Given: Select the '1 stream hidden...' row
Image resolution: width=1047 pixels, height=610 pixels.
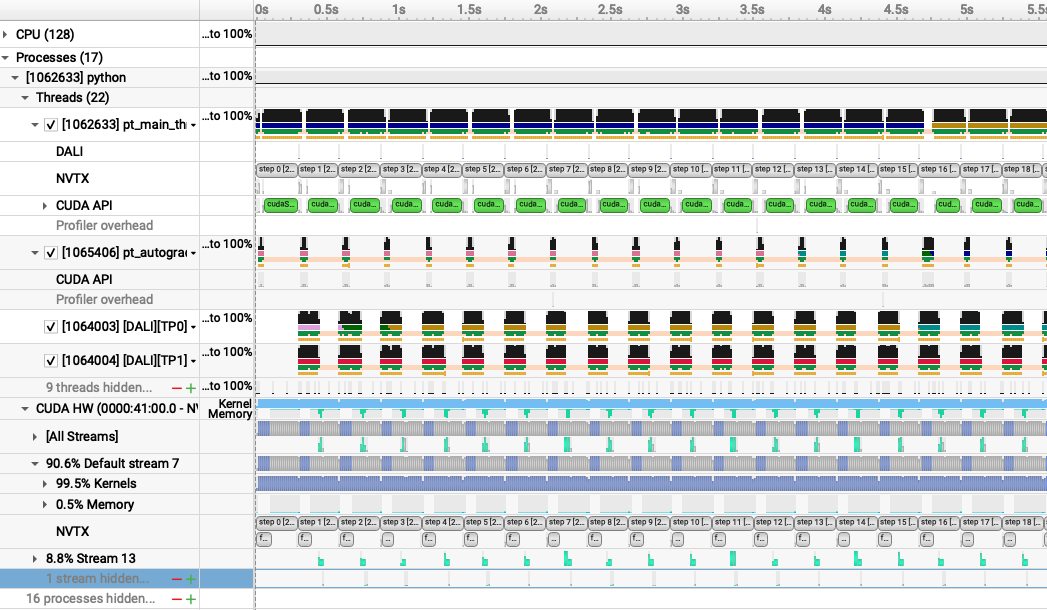Looking at the screenshot, I should pyautogui.click(x=127, y=579).
